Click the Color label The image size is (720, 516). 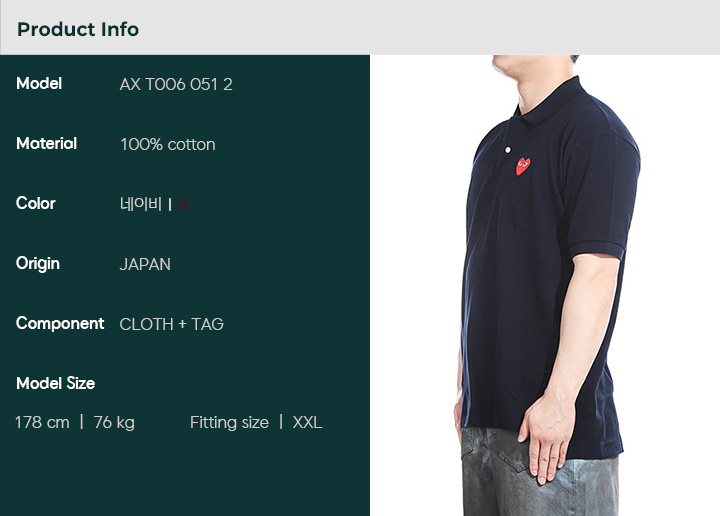pos(35,203)
